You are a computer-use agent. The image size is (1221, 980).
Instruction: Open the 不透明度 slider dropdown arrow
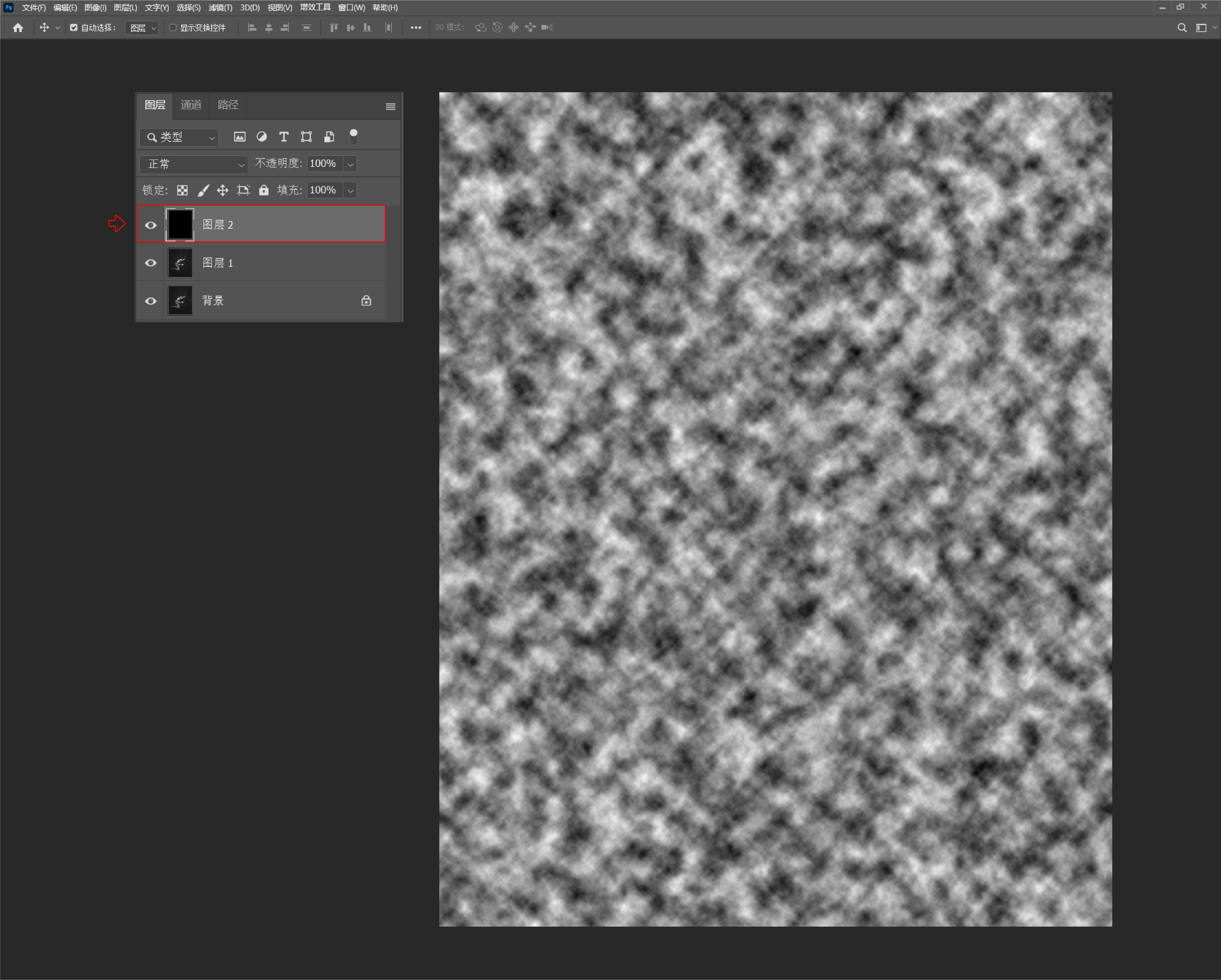[x=350, y=164]
